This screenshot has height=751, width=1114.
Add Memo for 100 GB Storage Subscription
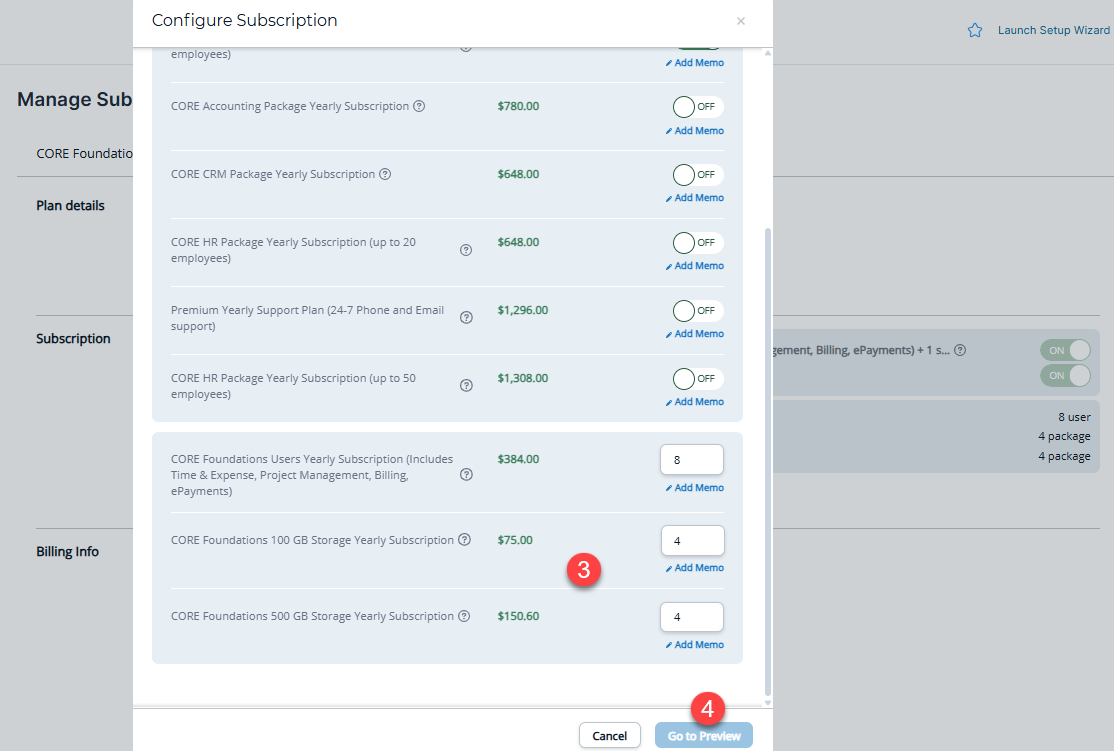coord(695,568)
